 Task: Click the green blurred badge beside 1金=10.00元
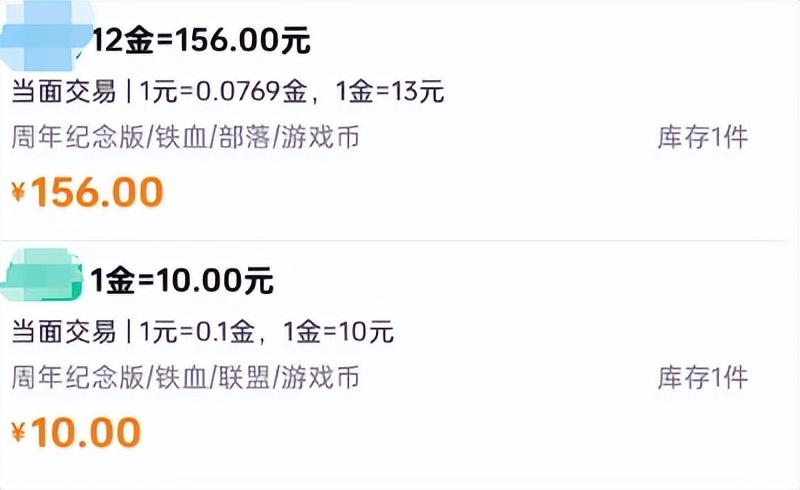pos(47,273)
